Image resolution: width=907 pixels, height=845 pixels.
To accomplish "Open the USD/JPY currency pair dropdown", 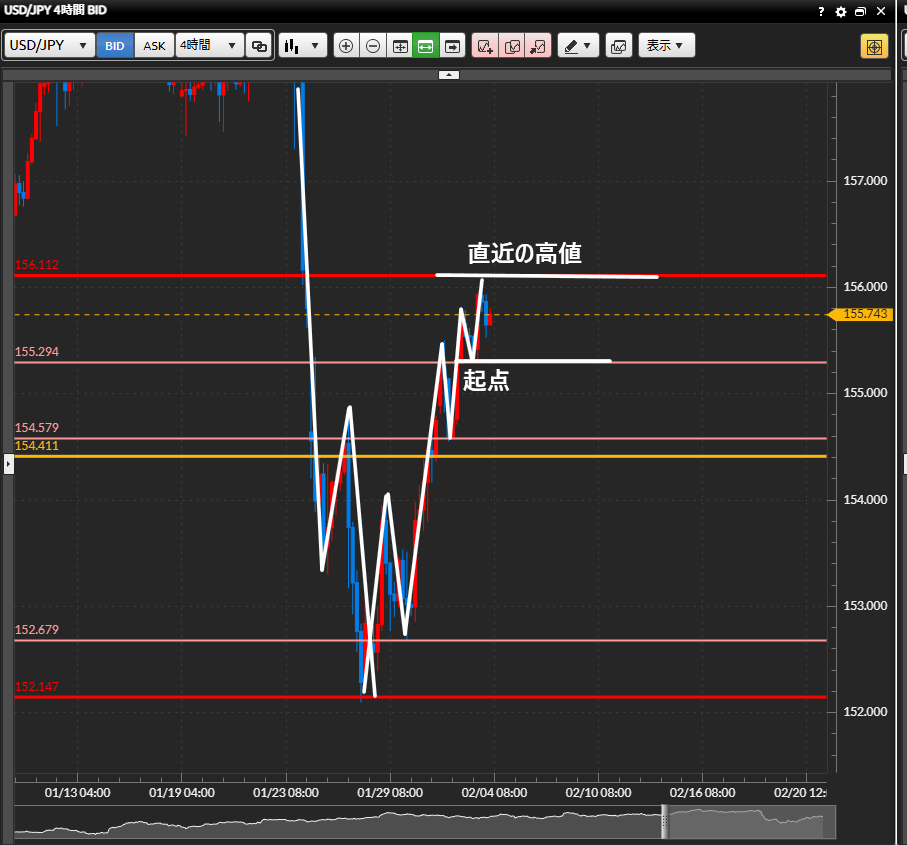I will point(50,46).
